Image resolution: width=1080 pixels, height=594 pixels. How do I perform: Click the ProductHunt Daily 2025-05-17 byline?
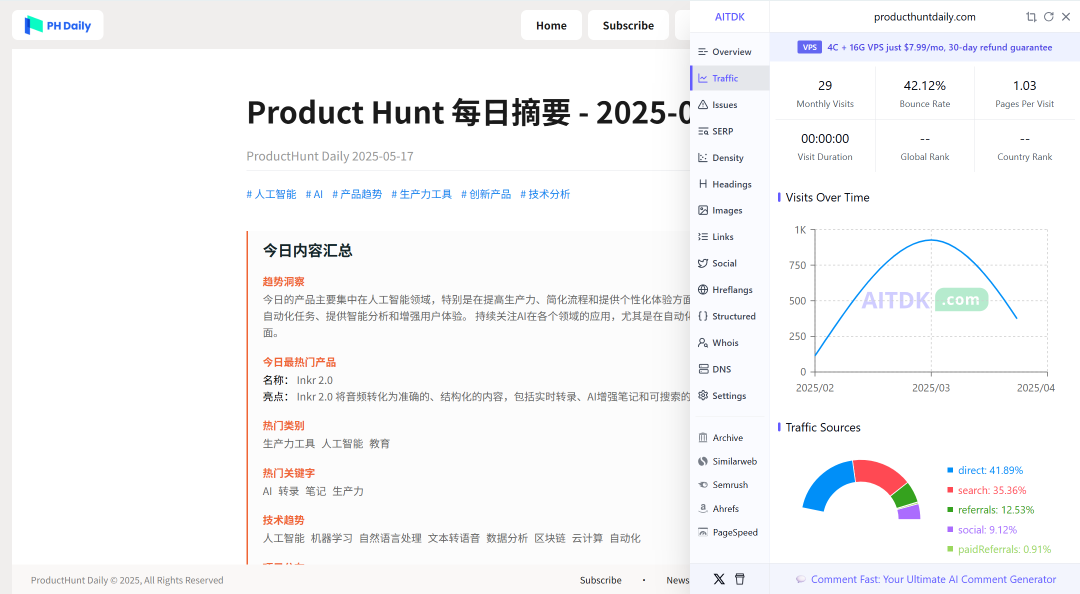(x=330, y=156)
